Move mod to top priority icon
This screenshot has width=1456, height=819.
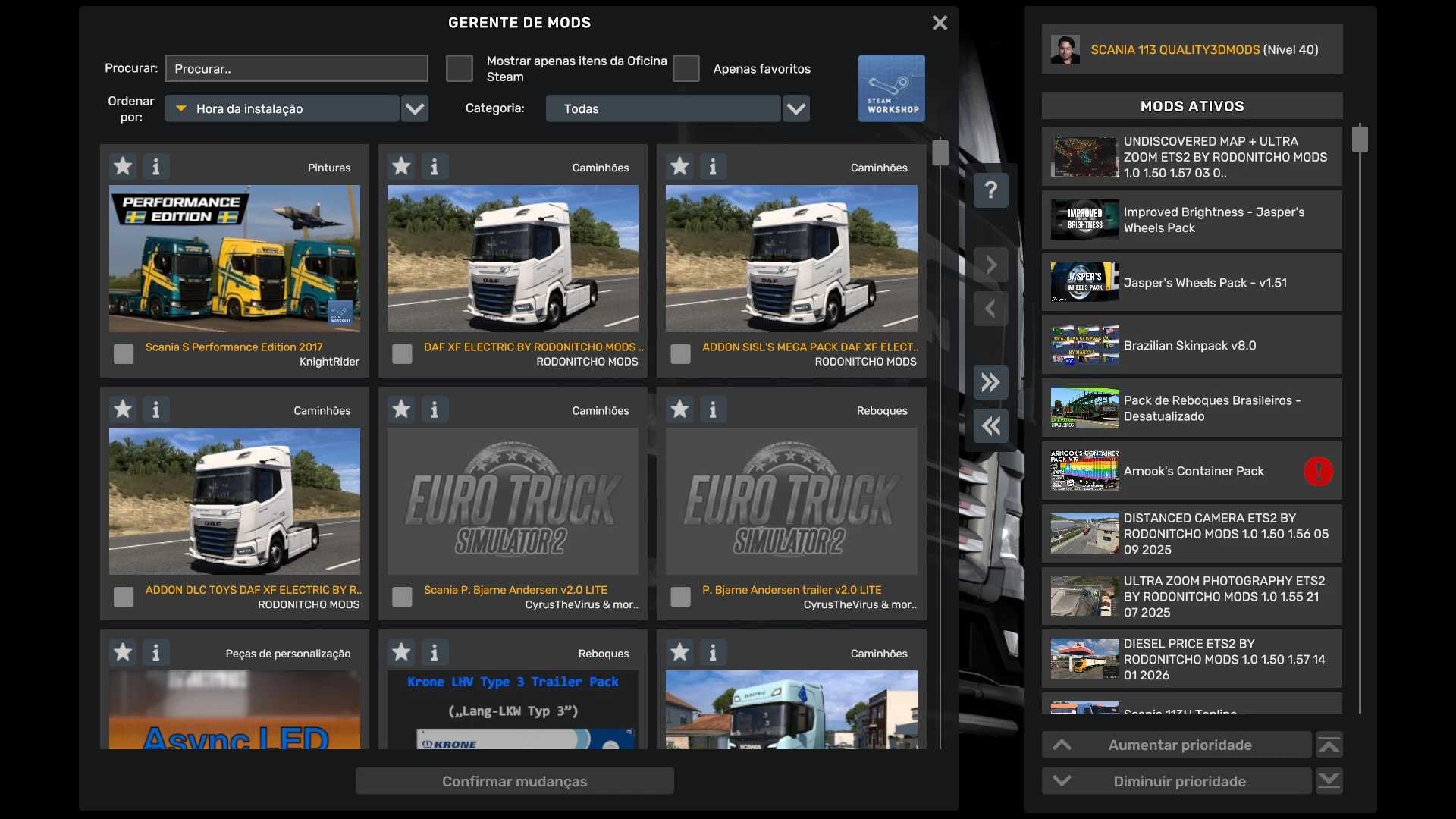coord(1329,745)
